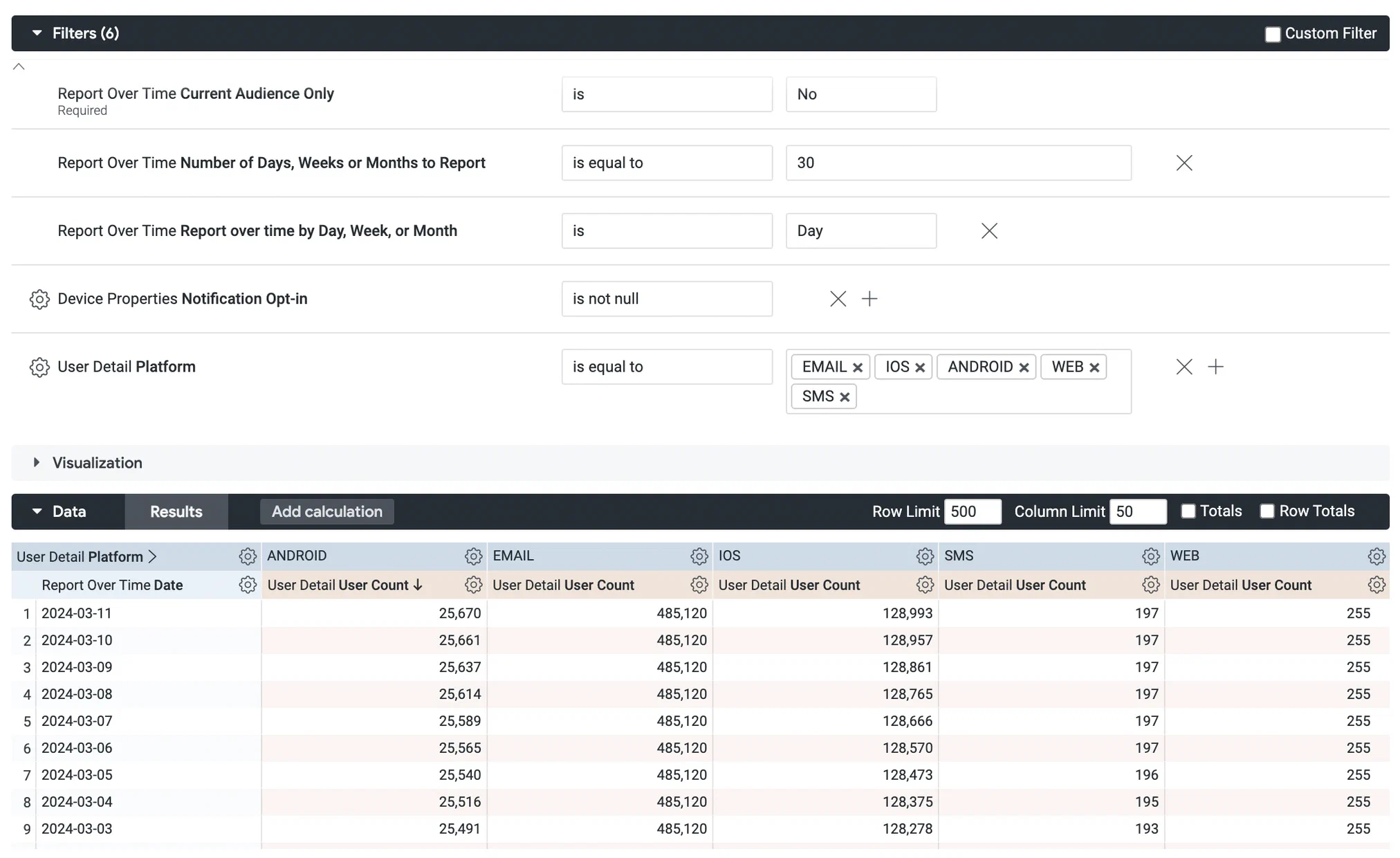The height and width of the screenshot is (858, 1400).
Task: Collapse the Filters section
Action: pyautogui.click(x=37, y=33)
